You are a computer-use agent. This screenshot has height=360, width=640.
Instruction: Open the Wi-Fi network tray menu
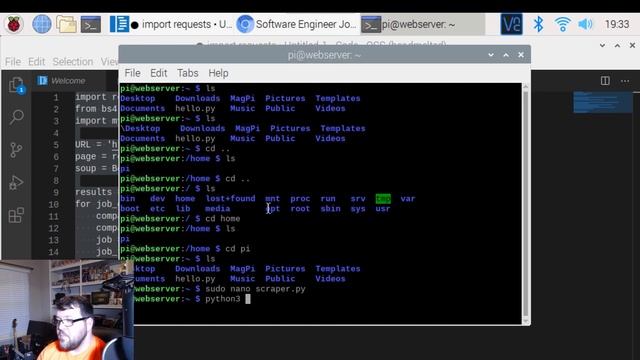[562, 24]
